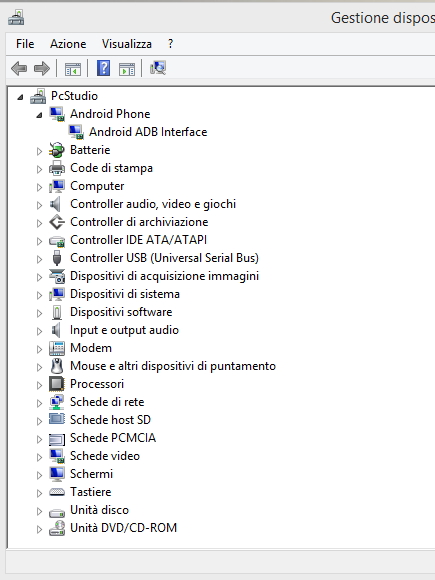Viewport: 435px width, 580px height.
Task: Scan for hardware changes toolbar icon
Action: (158, 68)
